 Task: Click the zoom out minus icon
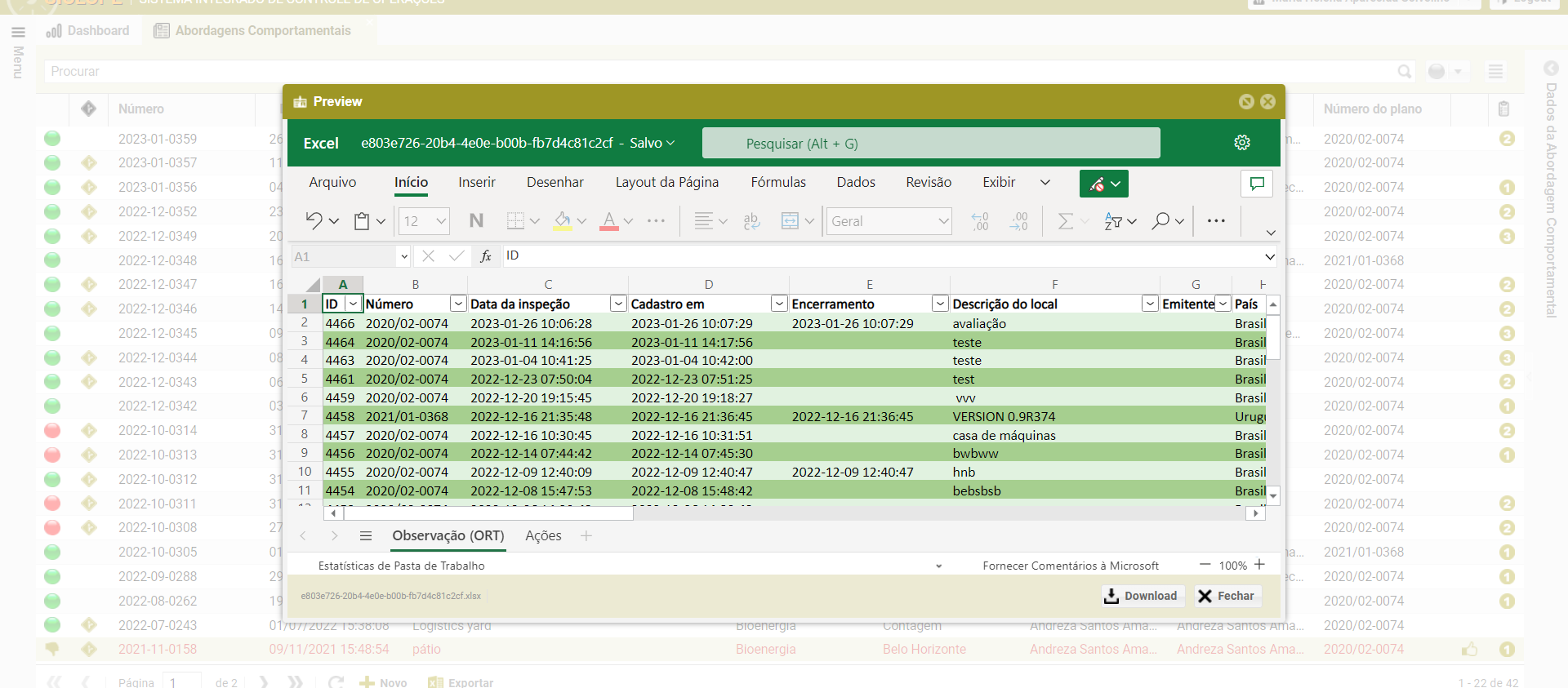1205,565
